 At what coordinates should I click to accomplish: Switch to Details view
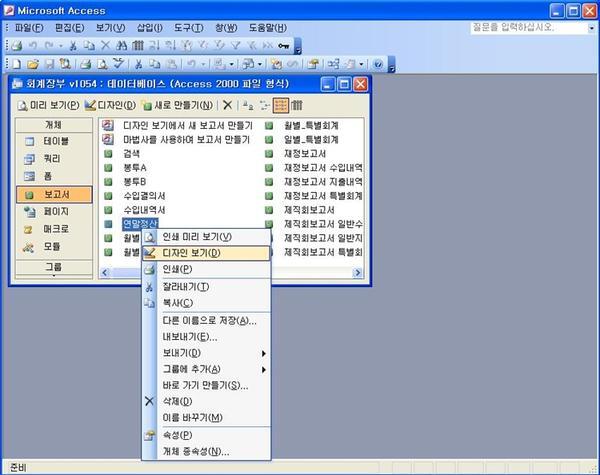click(297, 105)
